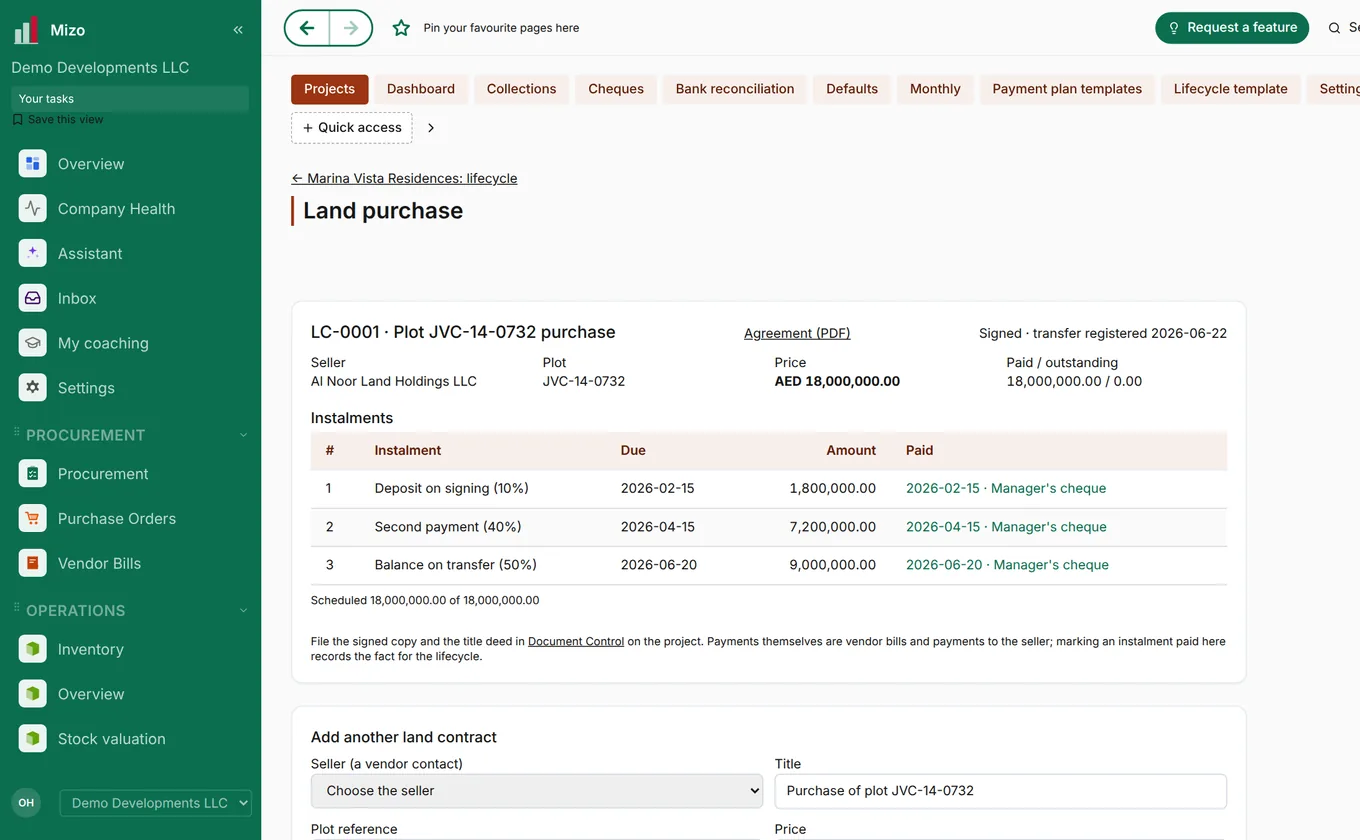Switch to Payment plan templates tab

pos(1067,89)
